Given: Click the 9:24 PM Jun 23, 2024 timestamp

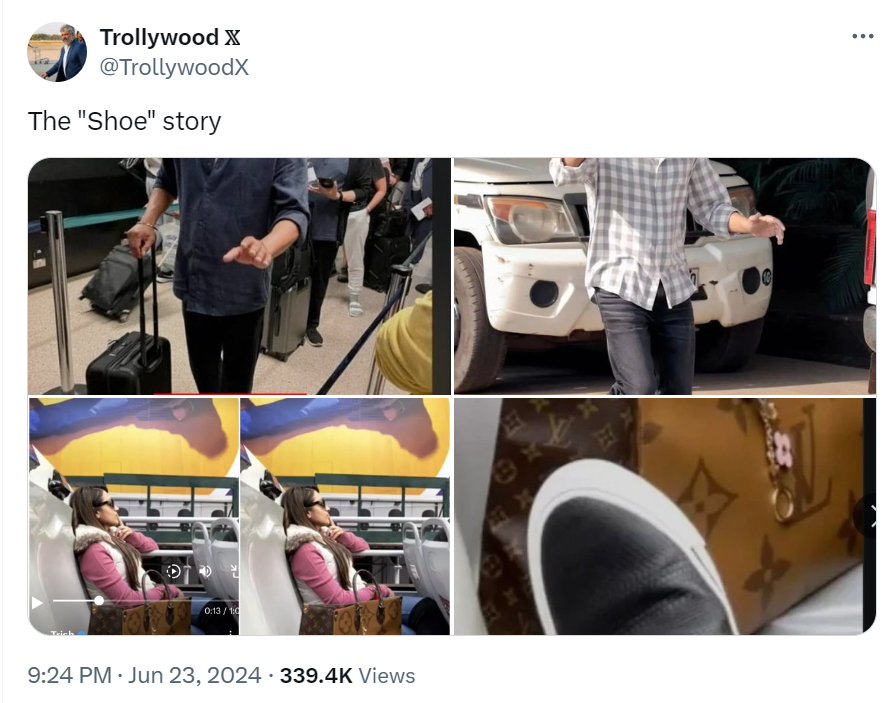Looking at the screenshot, I should 144,675.
